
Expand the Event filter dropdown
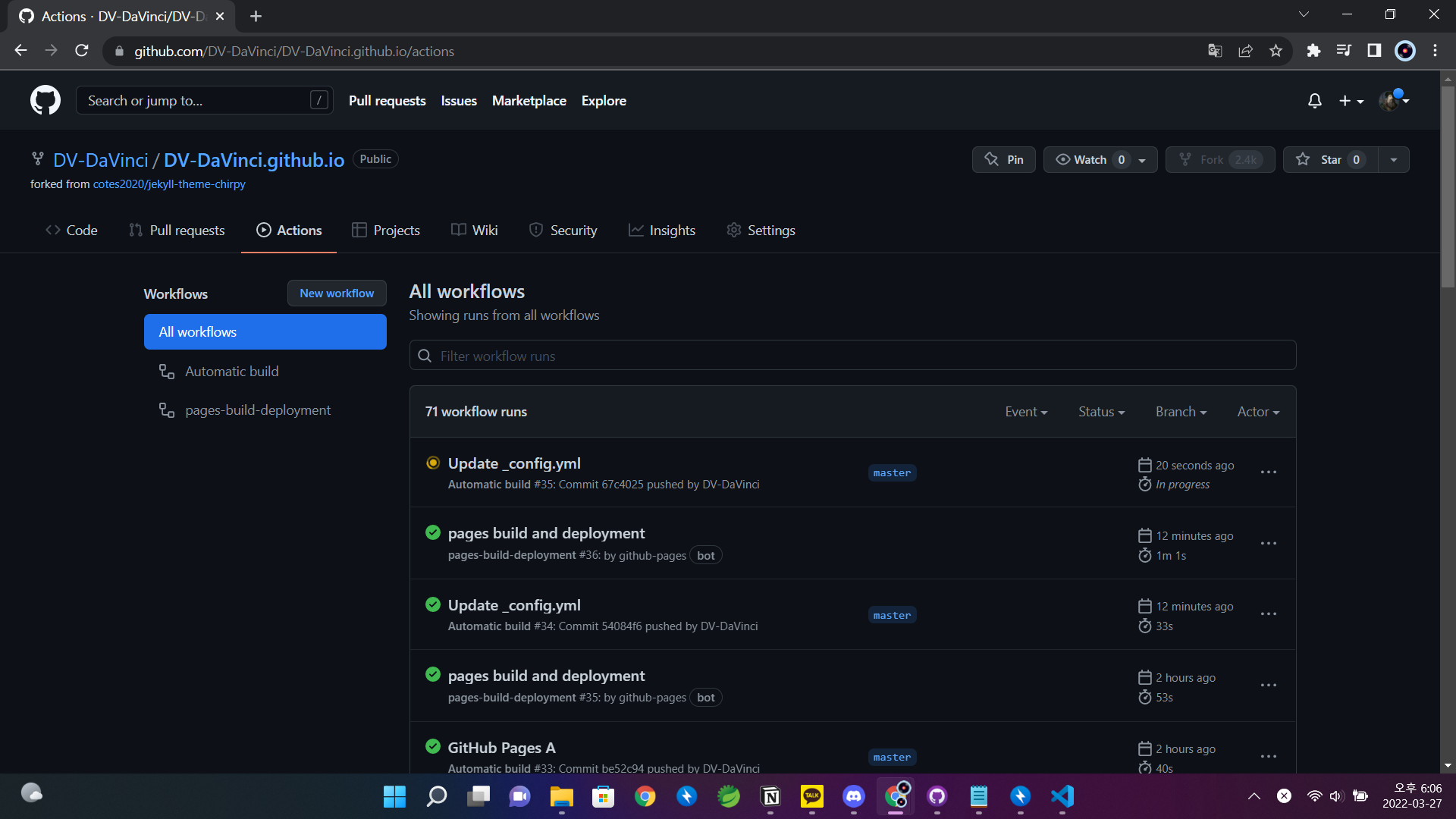[1026, 412]
